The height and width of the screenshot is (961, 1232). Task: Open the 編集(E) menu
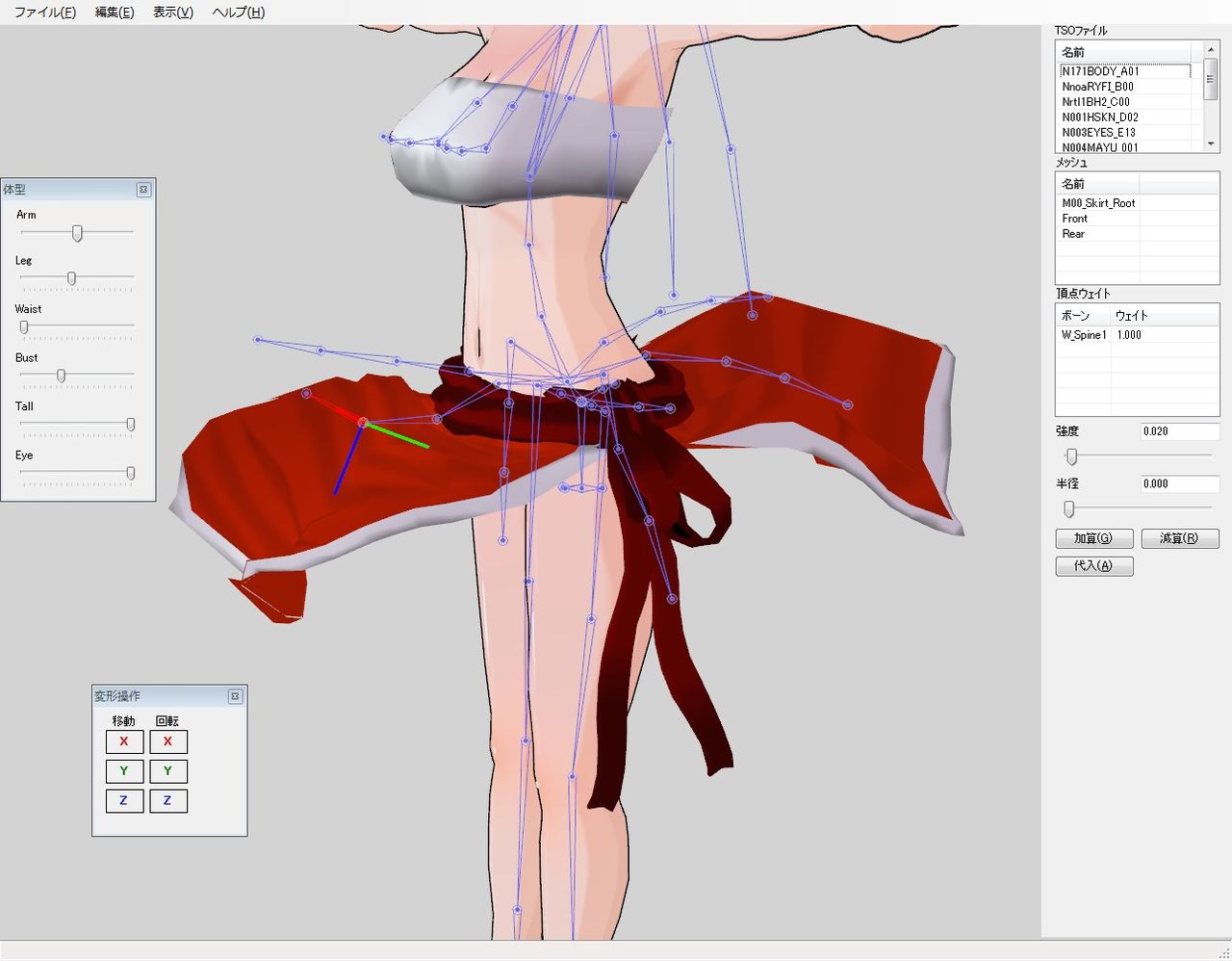tap(115, 13)
